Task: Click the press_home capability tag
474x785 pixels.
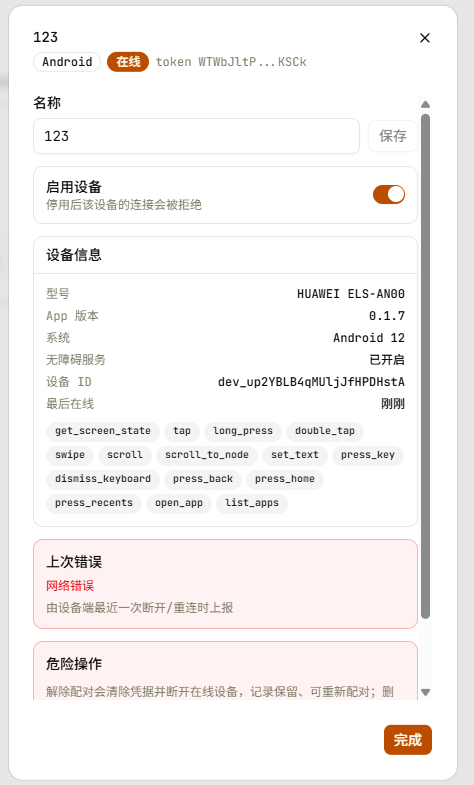Action: pyautogui.click(x=285, y=479)
